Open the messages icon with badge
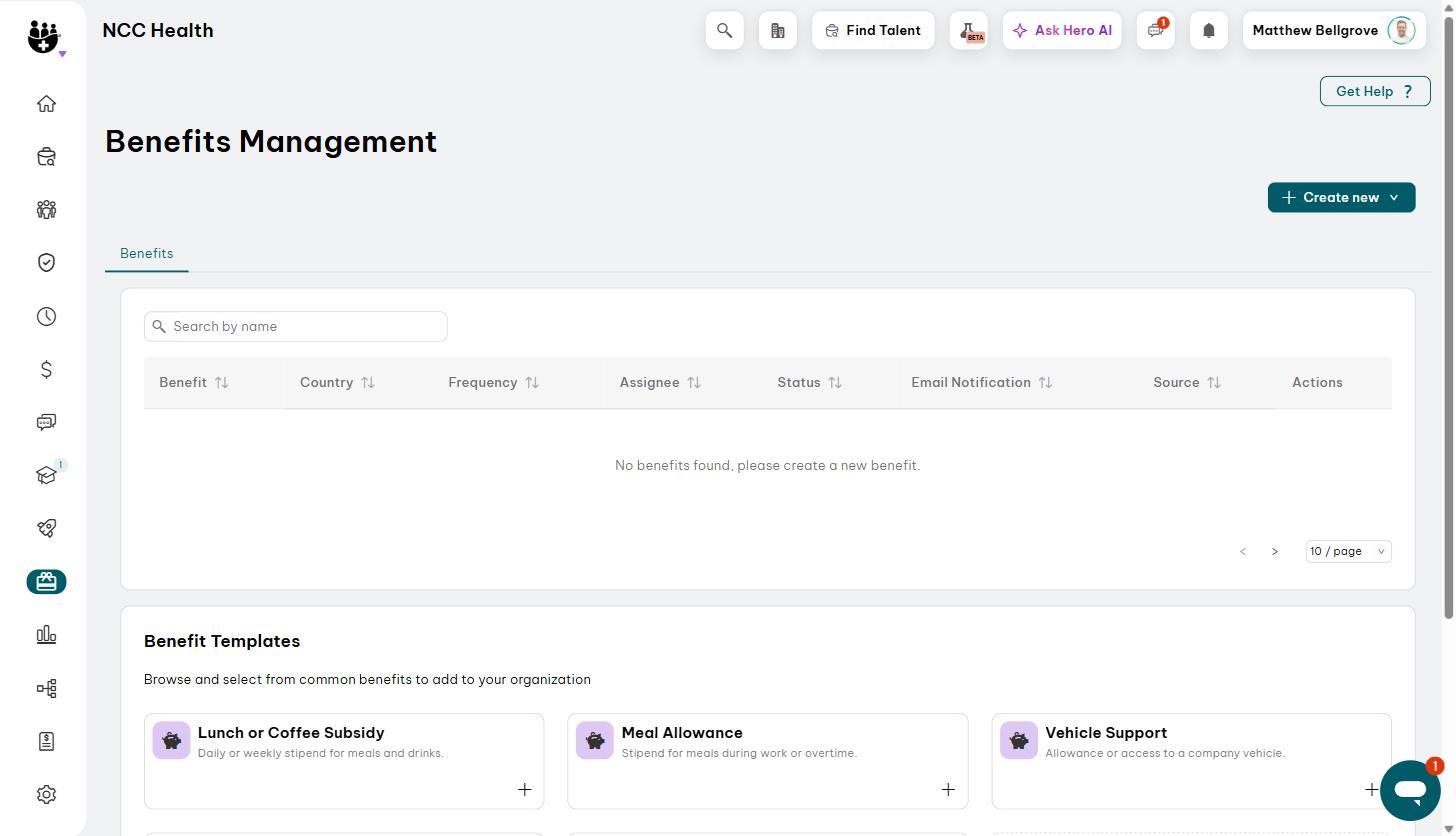This screenshot has width=1456, height=836. [x=1156, y=31]
